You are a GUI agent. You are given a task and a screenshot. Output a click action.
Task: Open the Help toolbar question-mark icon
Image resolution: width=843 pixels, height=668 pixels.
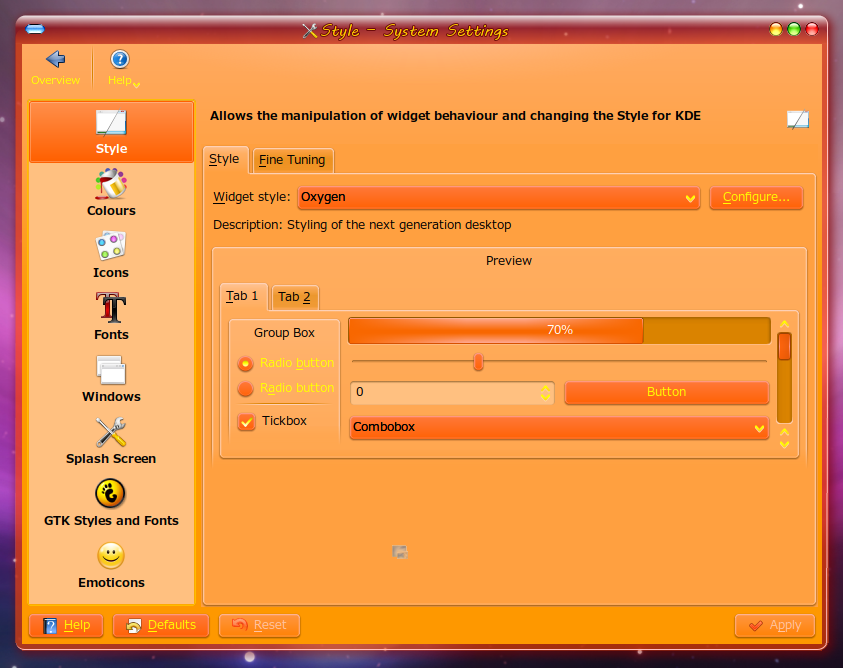tap(119, 59)
